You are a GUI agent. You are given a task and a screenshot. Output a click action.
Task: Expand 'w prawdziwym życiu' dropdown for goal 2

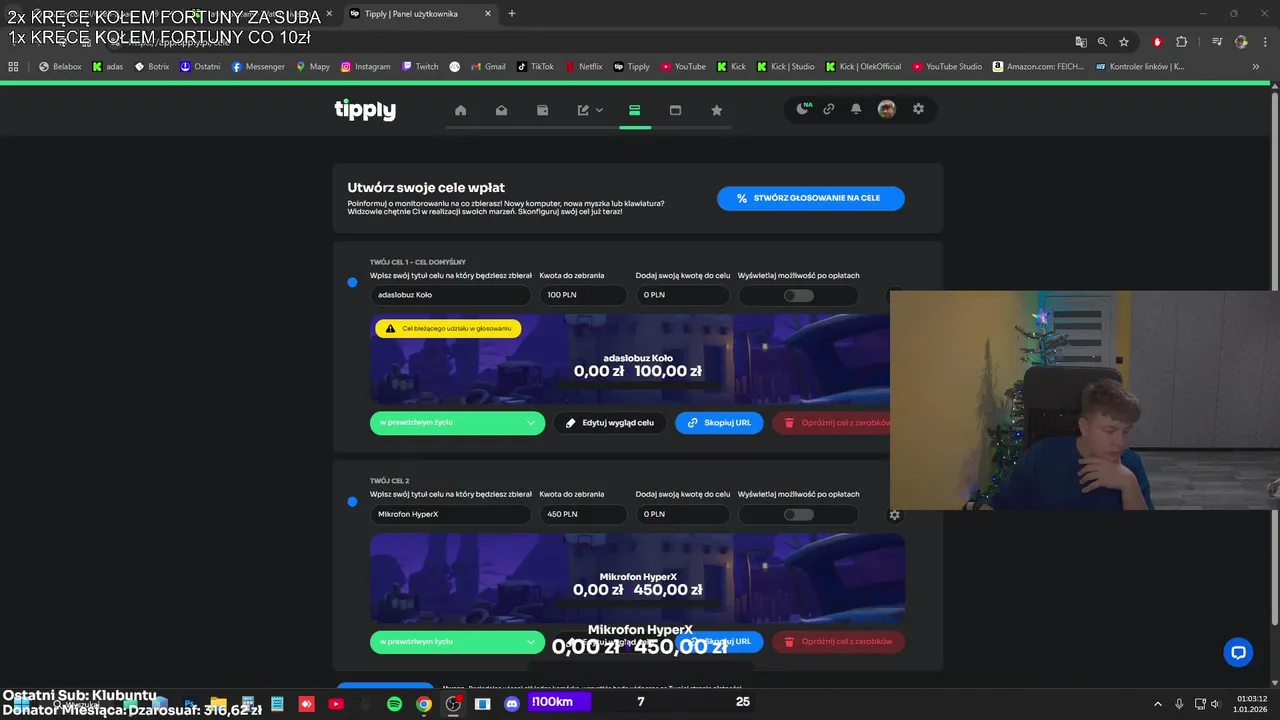[x=457, y=642]
